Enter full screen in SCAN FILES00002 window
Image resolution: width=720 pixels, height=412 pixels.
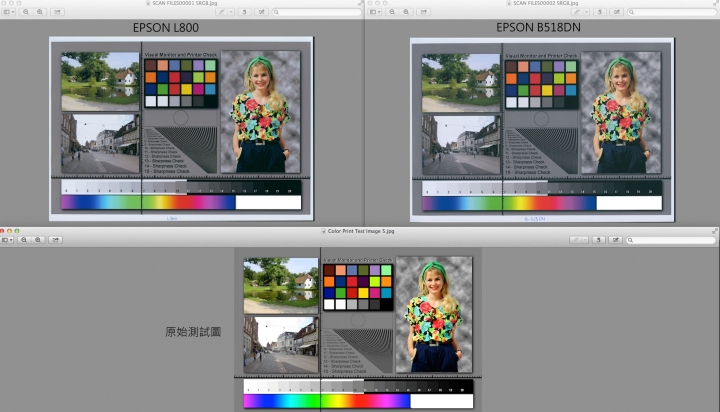point(716,3)
